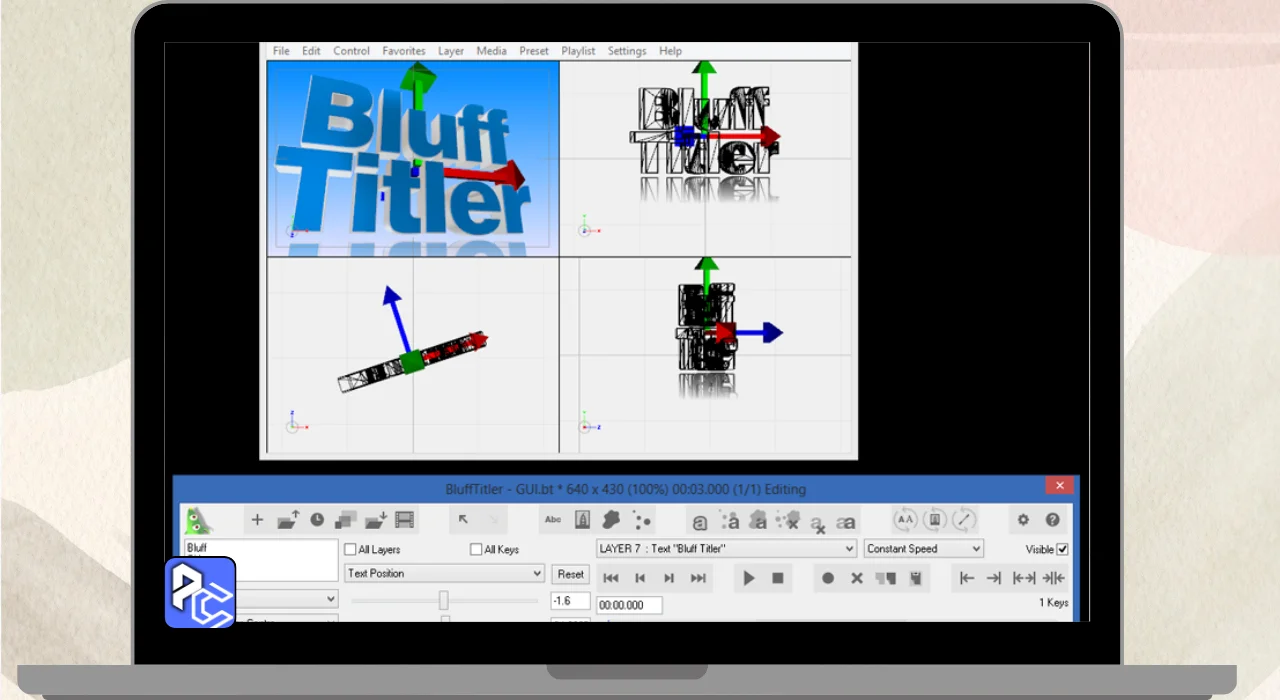Click the blob-shaped add layer icon
This screenshot has width=1280, height=700.
pos(612,520)
